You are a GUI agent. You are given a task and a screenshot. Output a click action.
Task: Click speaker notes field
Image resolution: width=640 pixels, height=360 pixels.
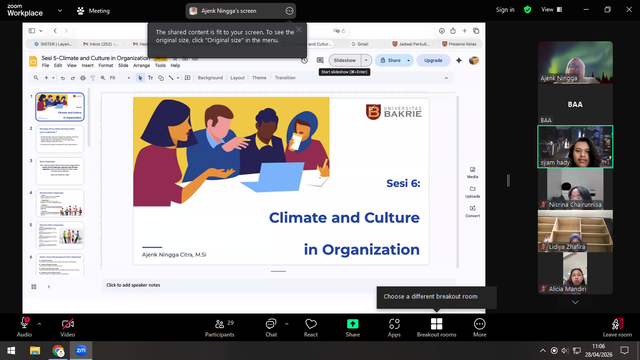[278, 285]
